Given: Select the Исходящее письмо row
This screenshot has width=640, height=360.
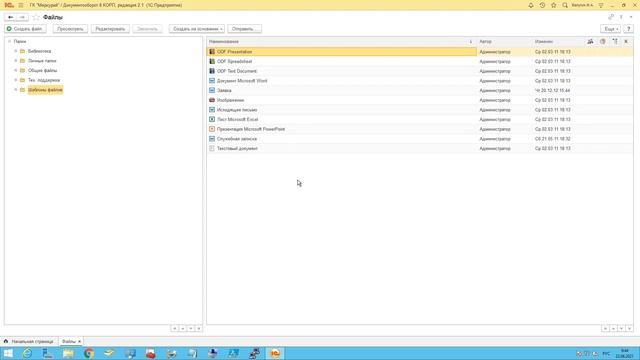Looking at the screenshot, I should click(x=420, y=110).
